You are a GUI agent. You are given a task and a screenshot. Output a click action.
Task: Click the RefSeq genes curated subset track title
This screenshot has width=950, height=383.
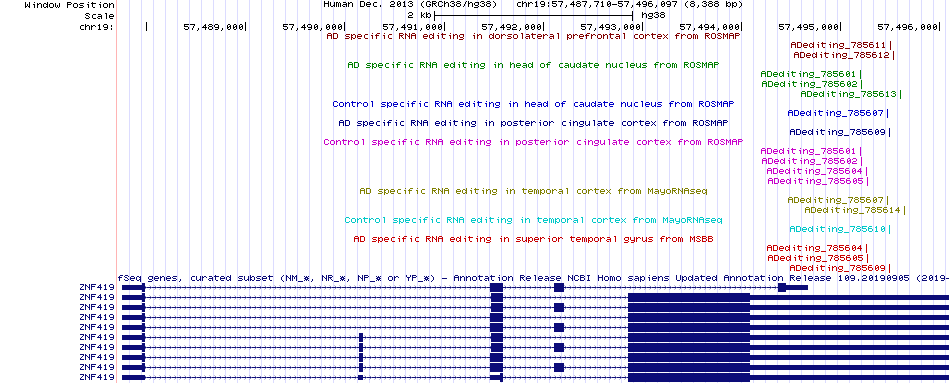pos(533,278)
